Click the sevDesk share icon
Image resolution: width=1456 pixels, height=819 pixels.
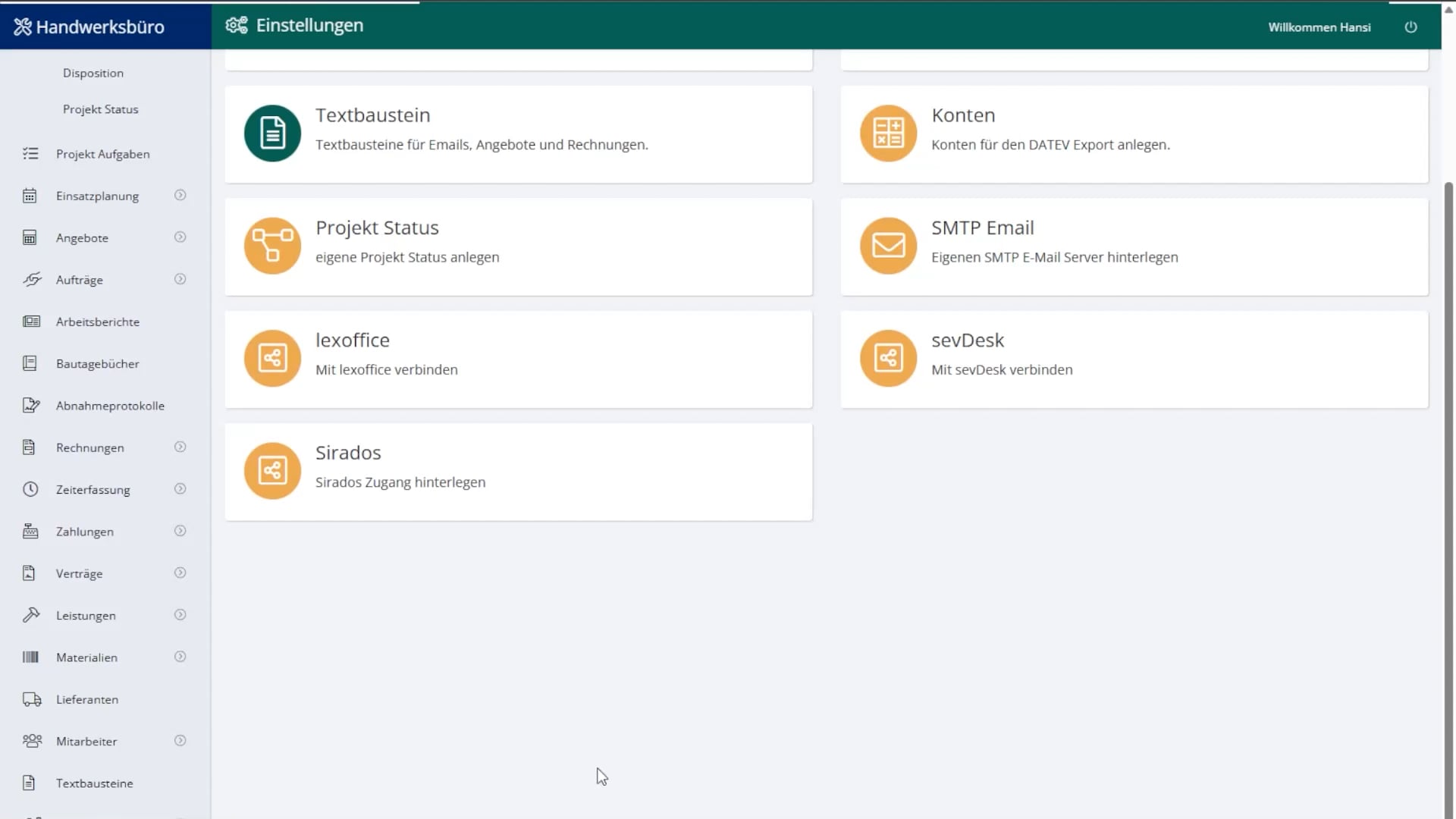click(888, 358)
